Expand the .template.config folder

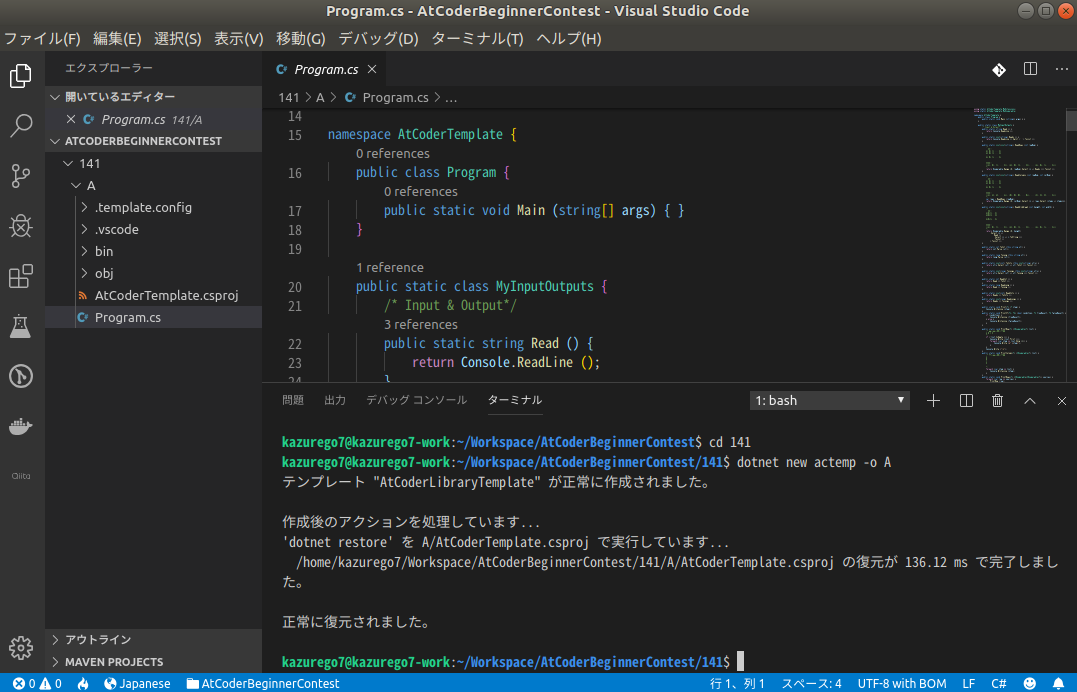pos(154,208)
